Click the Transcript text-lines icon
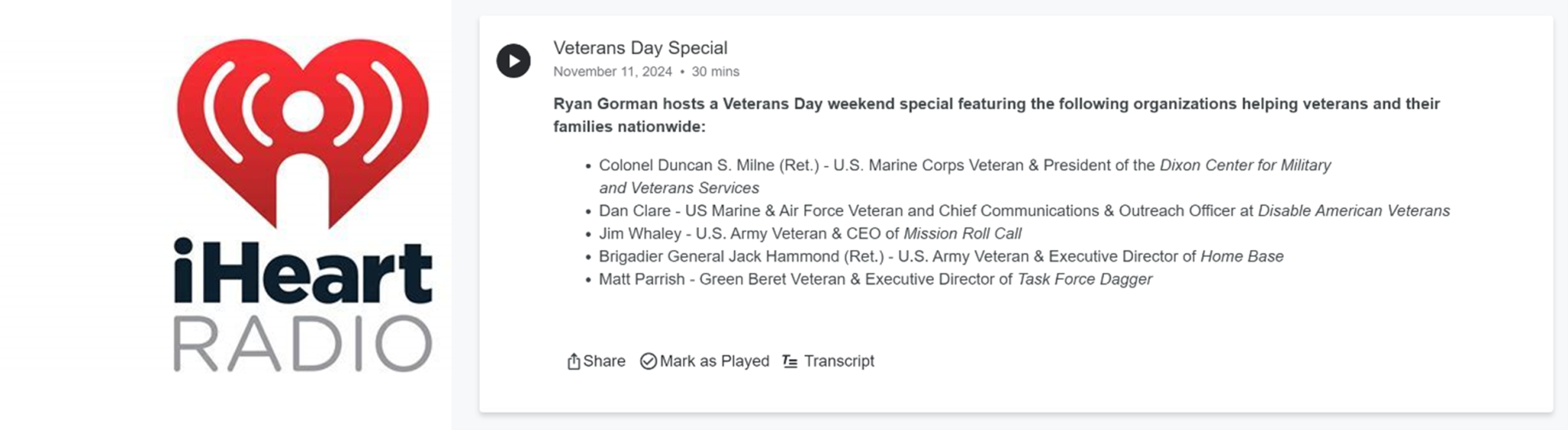The image size is (1568, 430). coord(789,361)
